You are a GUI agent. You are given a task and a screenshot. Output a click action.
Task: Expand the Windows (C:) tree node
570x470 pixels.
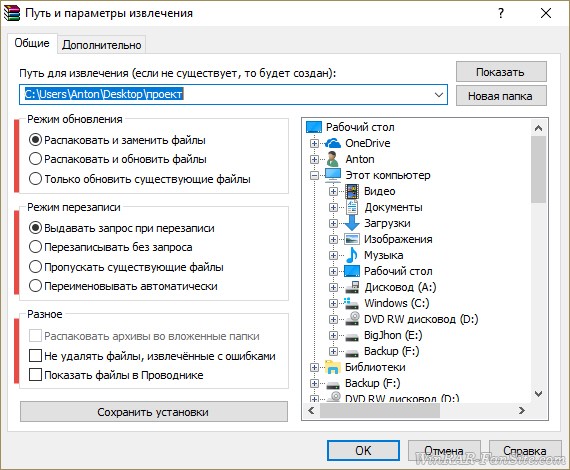pos(333,304)
